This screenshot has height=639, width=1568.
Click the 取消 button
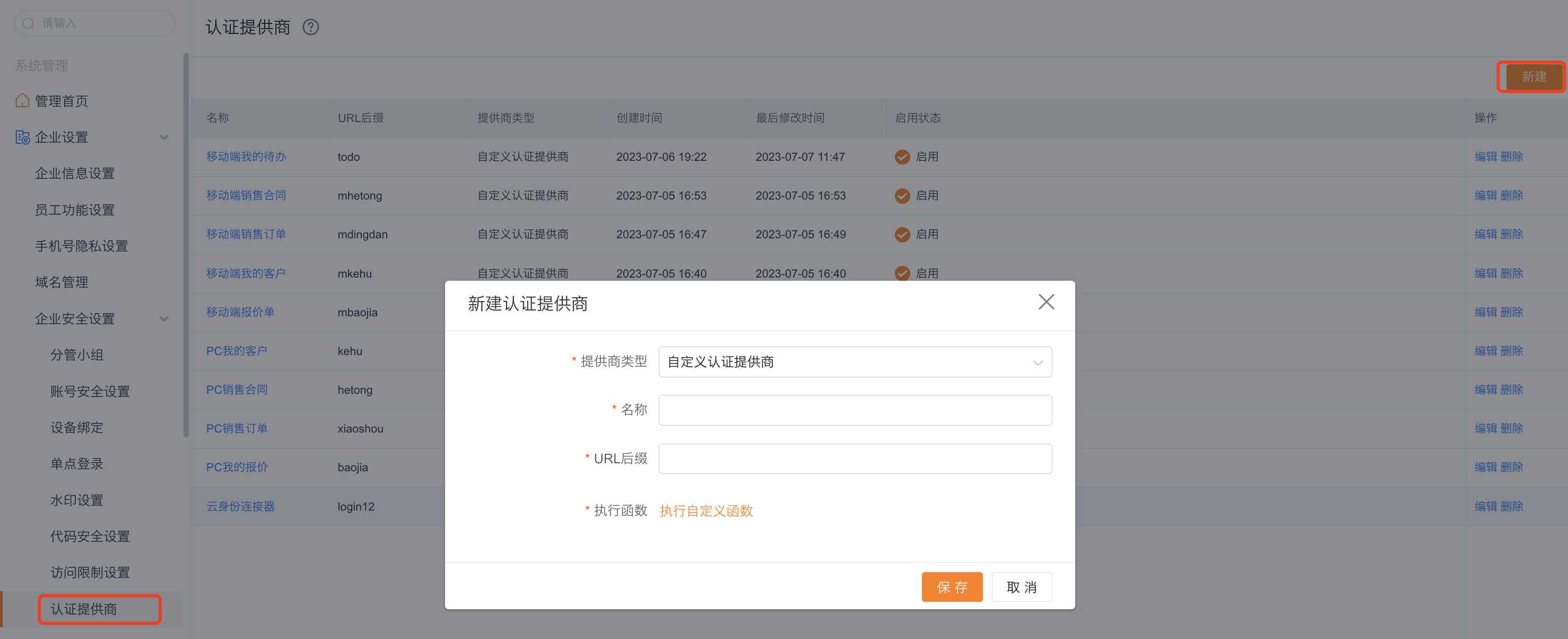coord(1022,586)
